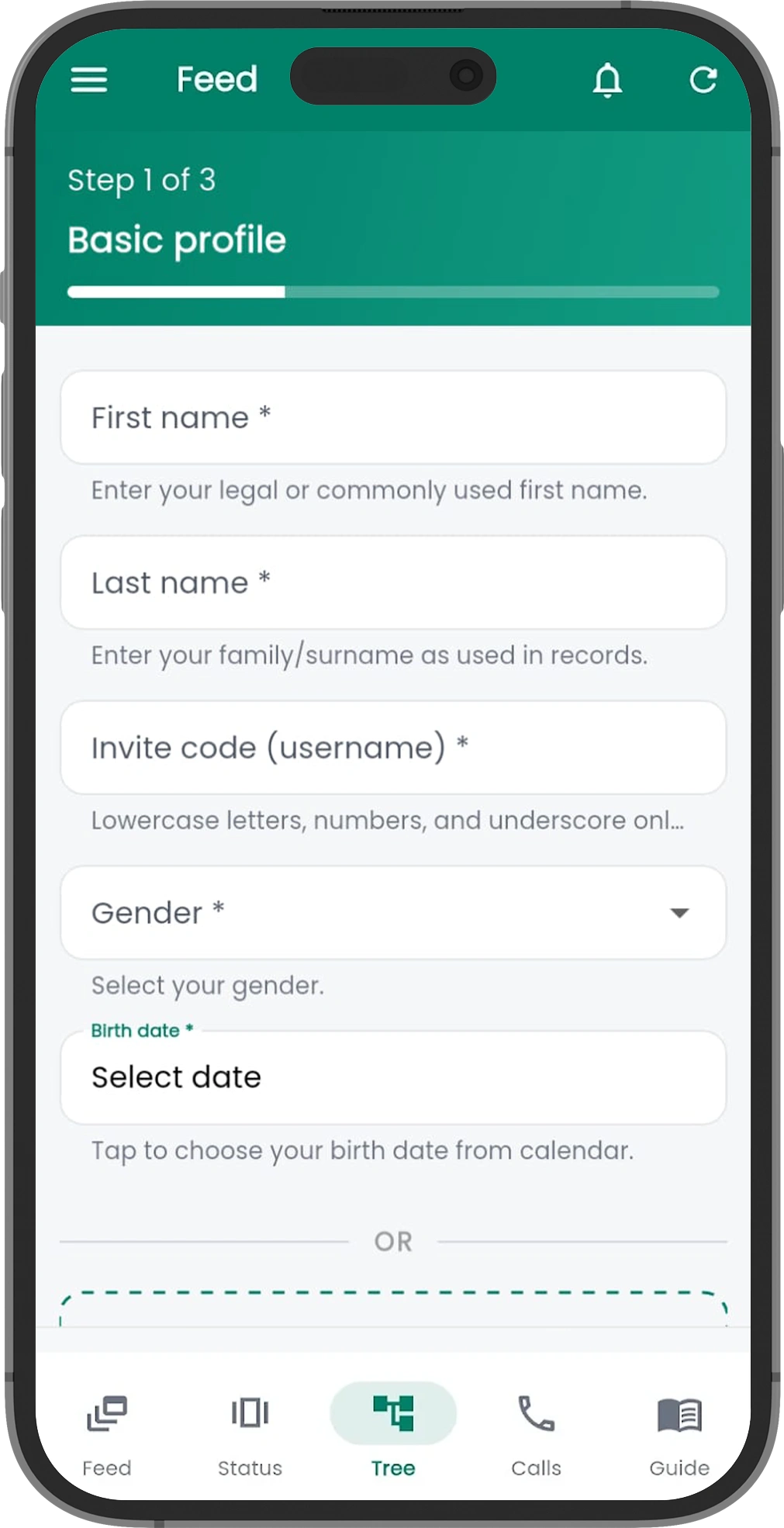The width and height of the screenshot is (784, 1528).
Task: Click the Last name field
Action: pos(393,583)
